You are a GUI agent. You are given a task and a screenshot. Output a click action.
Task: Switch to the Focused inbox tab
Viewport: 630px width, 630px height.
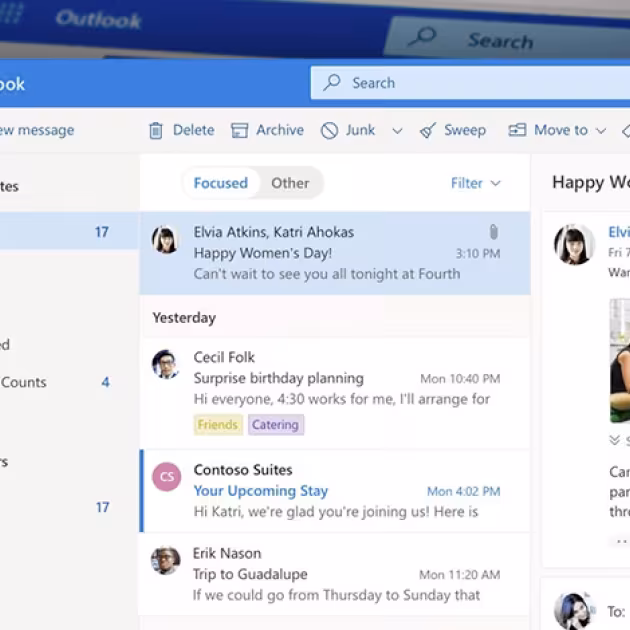point(220,183)
